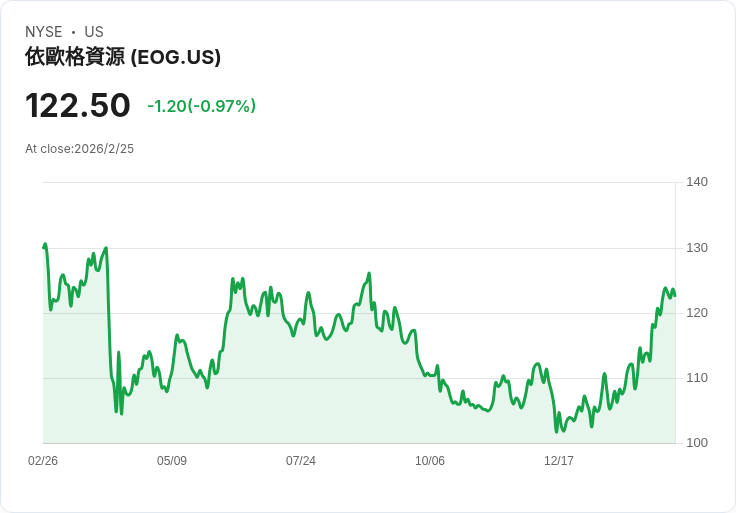Click the 130 price axis label
This screenshot has height=513, width=736.
[697, 247]
